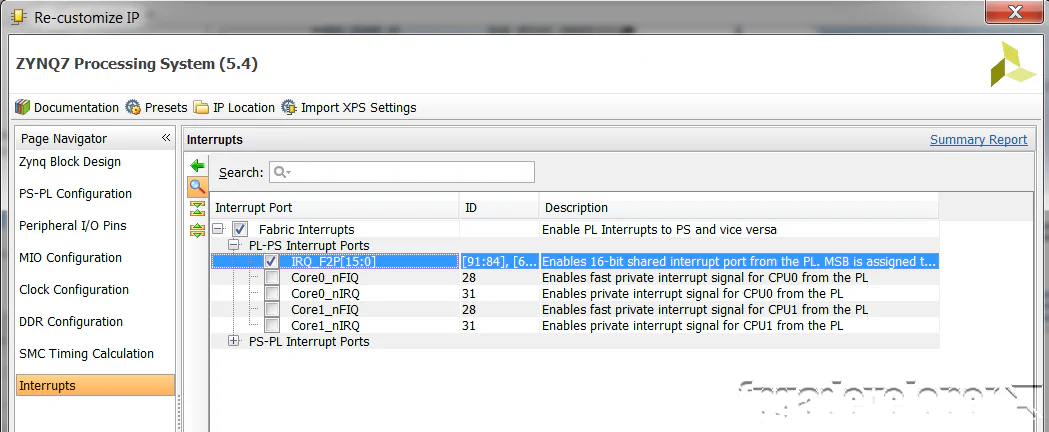Click the Re-customize IP title bar icon
1049x432 pixels.
19,17
